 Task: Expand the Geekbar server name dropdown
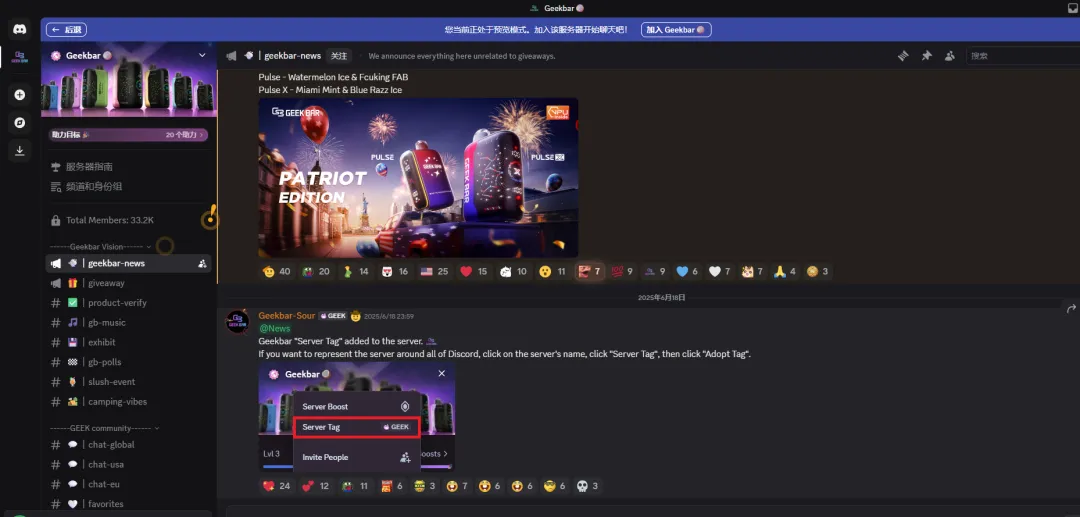(202, 55)
